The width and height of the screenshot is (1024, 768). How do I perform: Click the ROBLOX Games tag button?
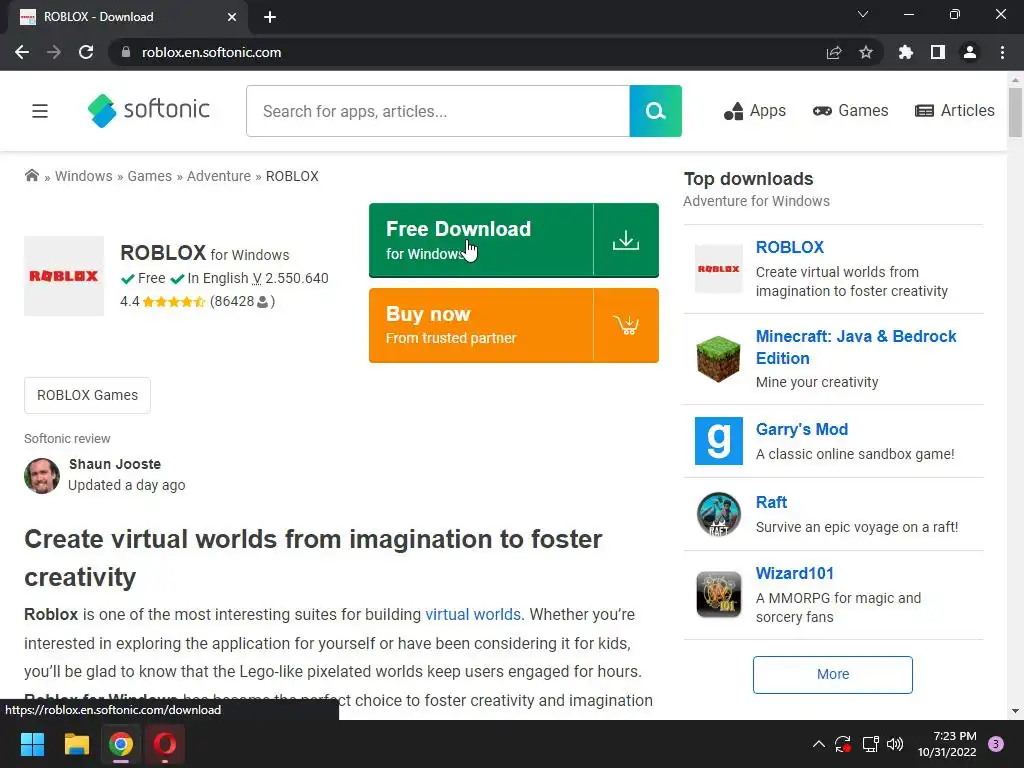click(x=88, y=395)
